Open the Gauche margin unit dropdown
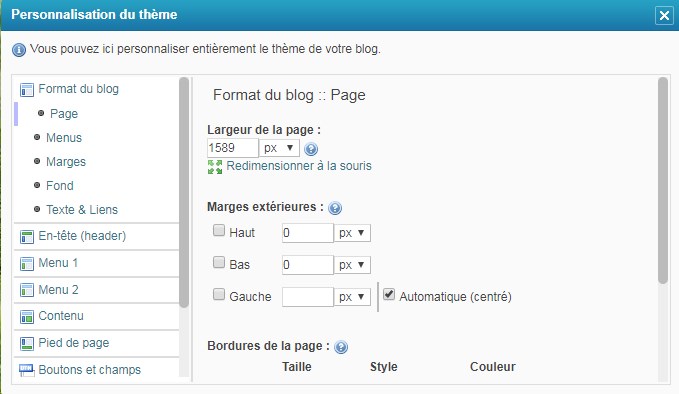This screenshot has height=394, width=679. click(352, 297)
